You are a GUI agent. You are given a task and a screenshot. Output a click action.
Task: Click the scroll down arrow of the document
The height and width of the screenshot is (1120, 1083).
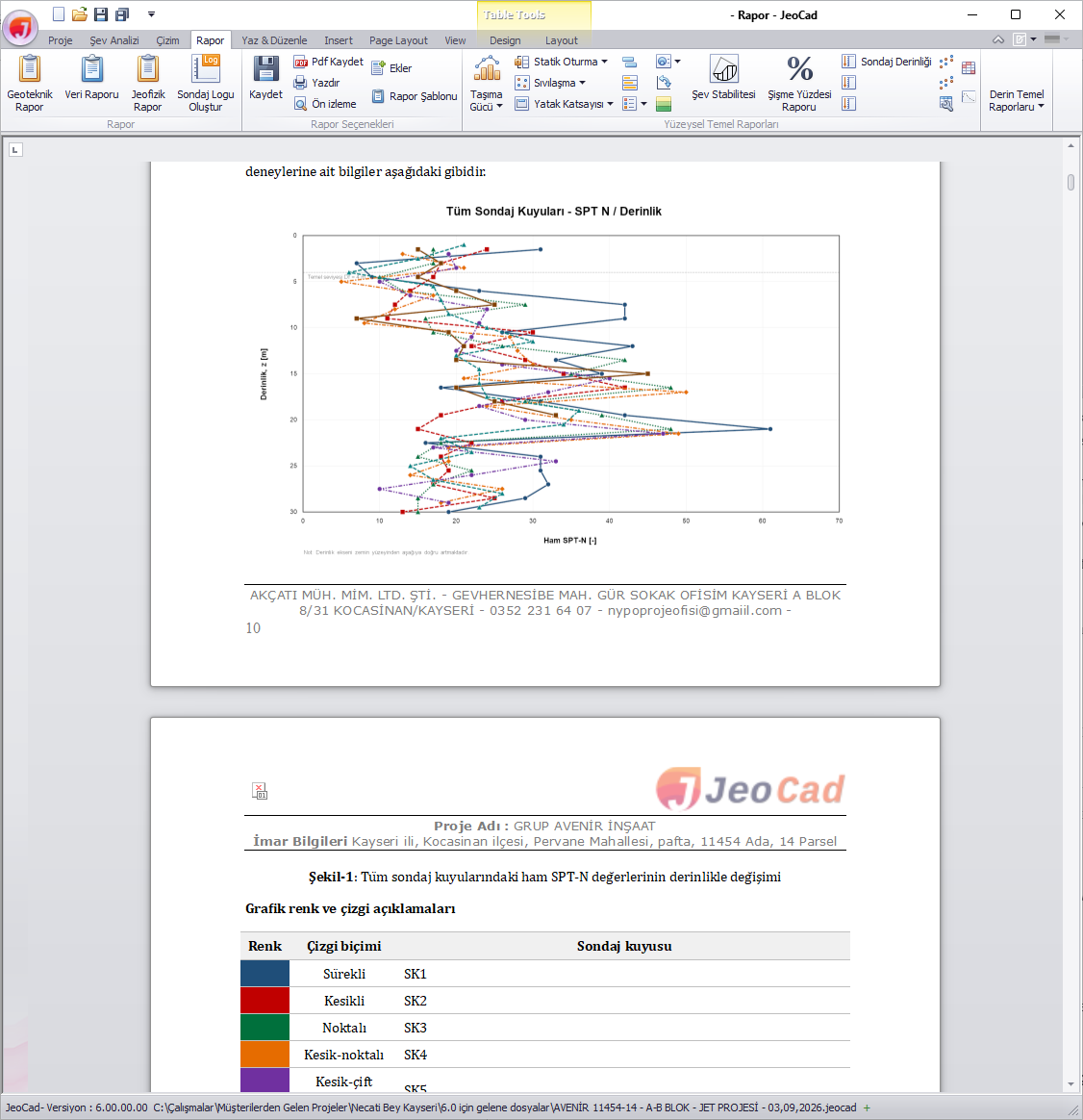(x=1070, y=1084)
